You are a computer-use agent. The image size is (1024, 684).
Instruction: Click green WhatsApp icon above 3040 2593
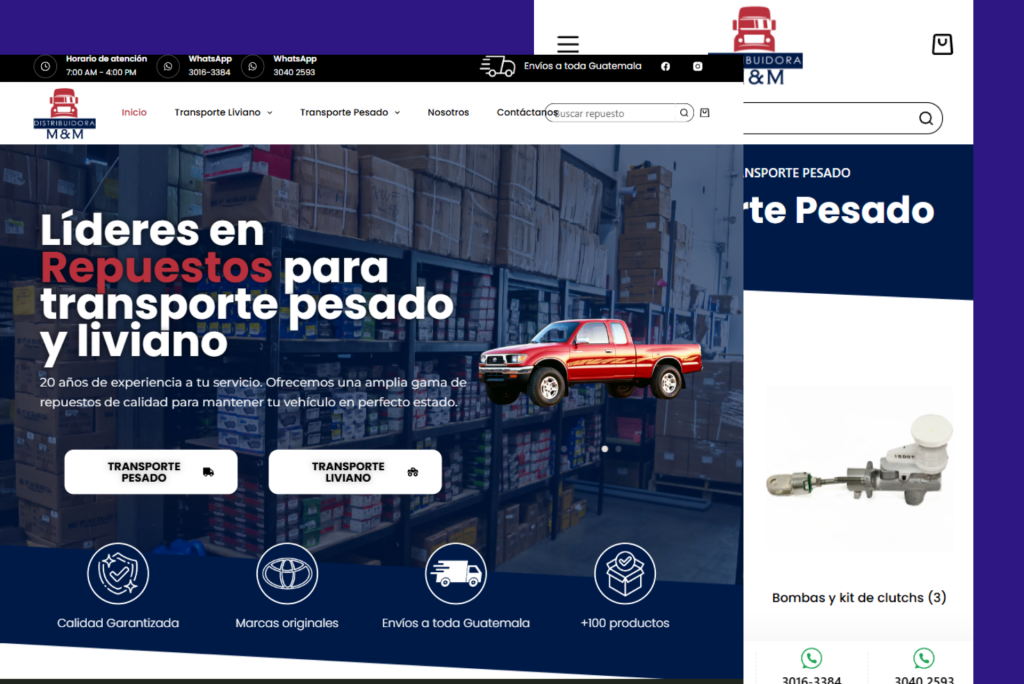pos(924,658)
